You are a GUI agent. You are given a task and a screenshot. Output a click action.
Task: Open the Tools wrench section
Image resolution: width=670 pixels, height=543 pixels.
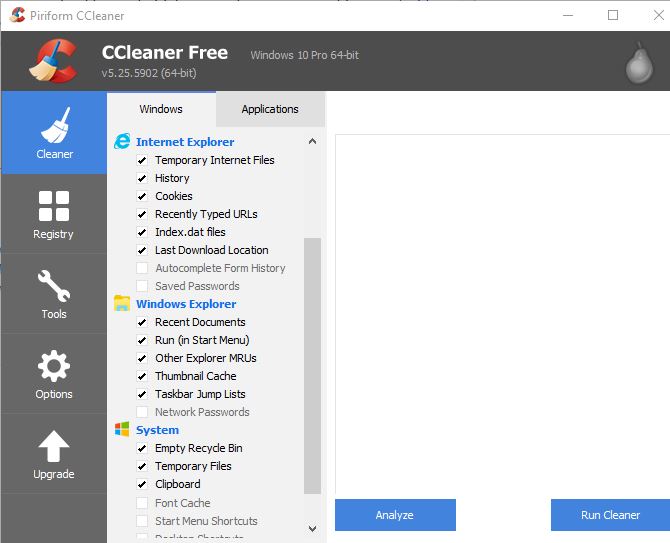tap(54, 294)
